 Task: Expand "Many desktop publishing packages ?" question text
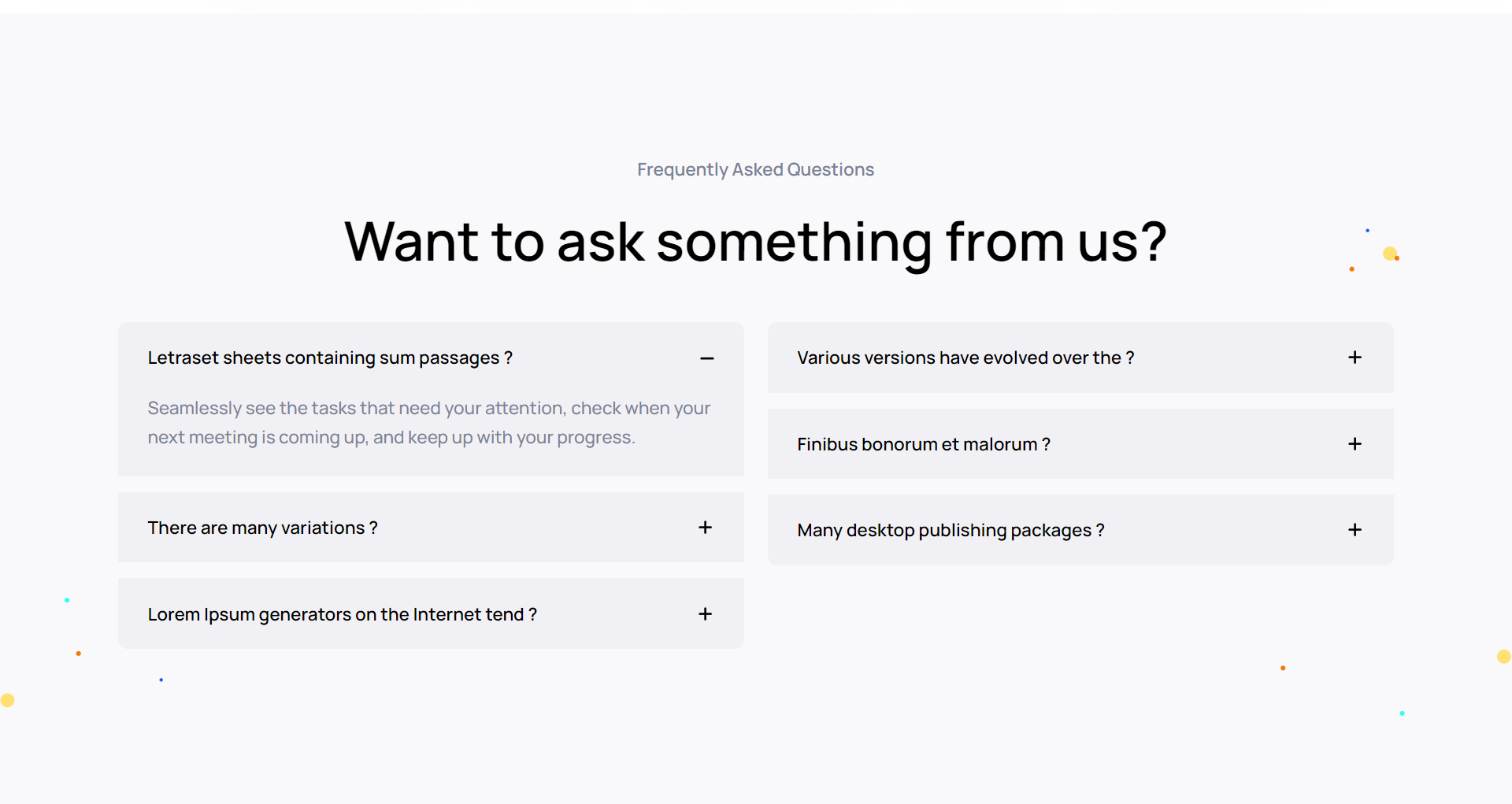(951, 531)
